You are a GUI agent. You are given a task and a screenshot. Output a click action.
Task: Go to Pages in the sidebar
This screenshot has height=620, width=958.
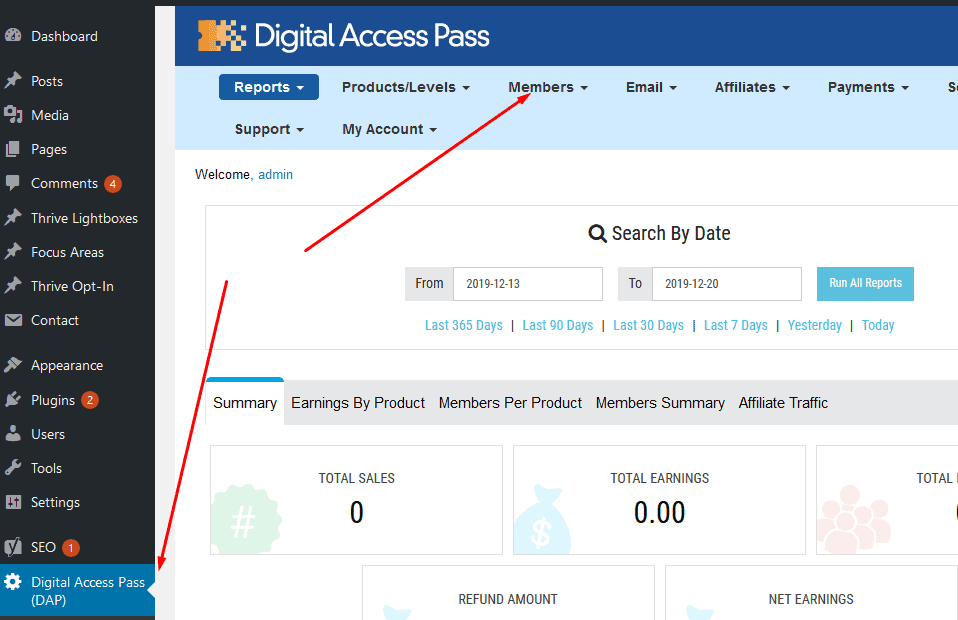click(x=49, y=150)
